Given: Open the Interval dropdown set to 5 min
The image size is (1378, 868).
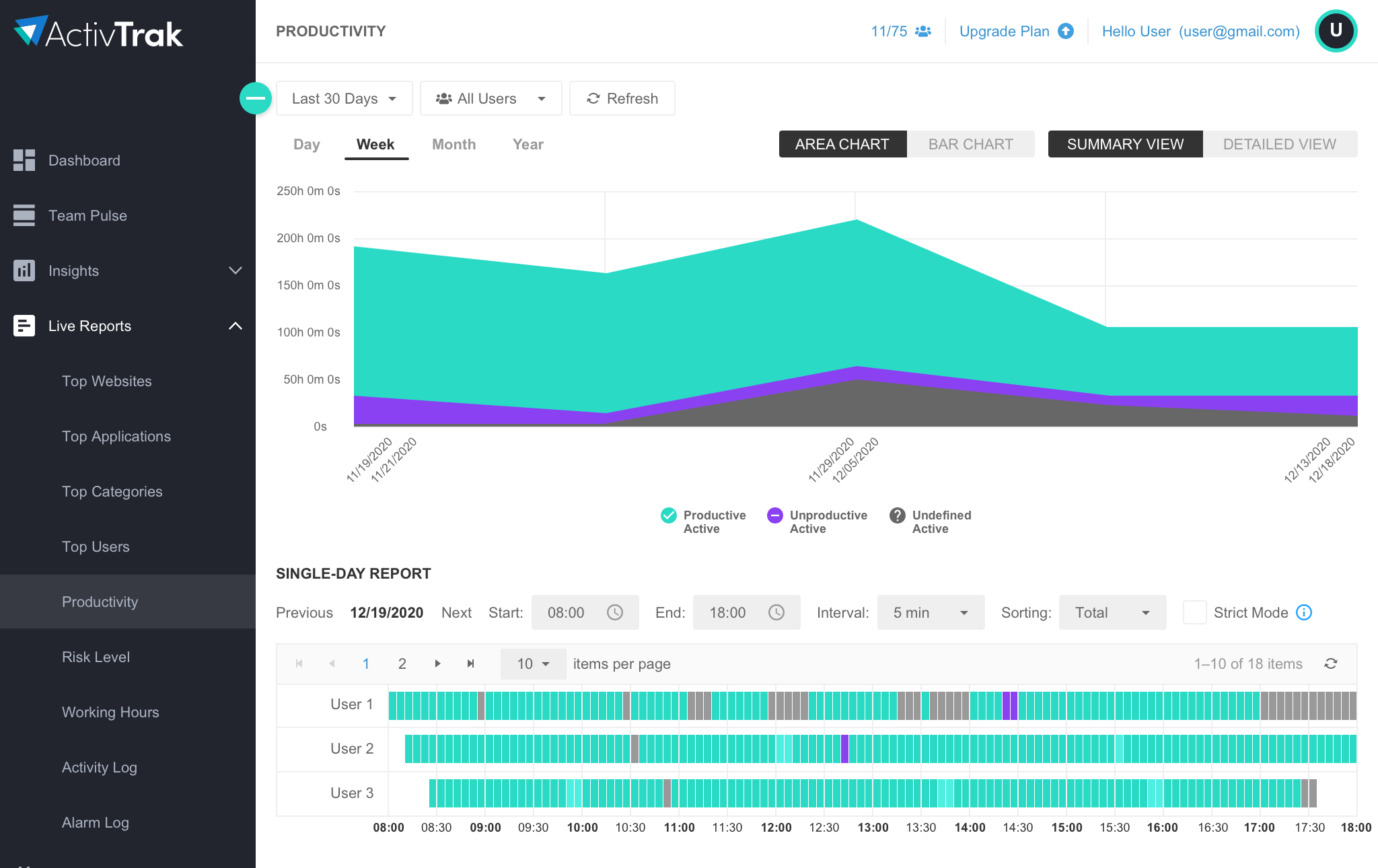Looking at the screenshot, I should (931, 612).
